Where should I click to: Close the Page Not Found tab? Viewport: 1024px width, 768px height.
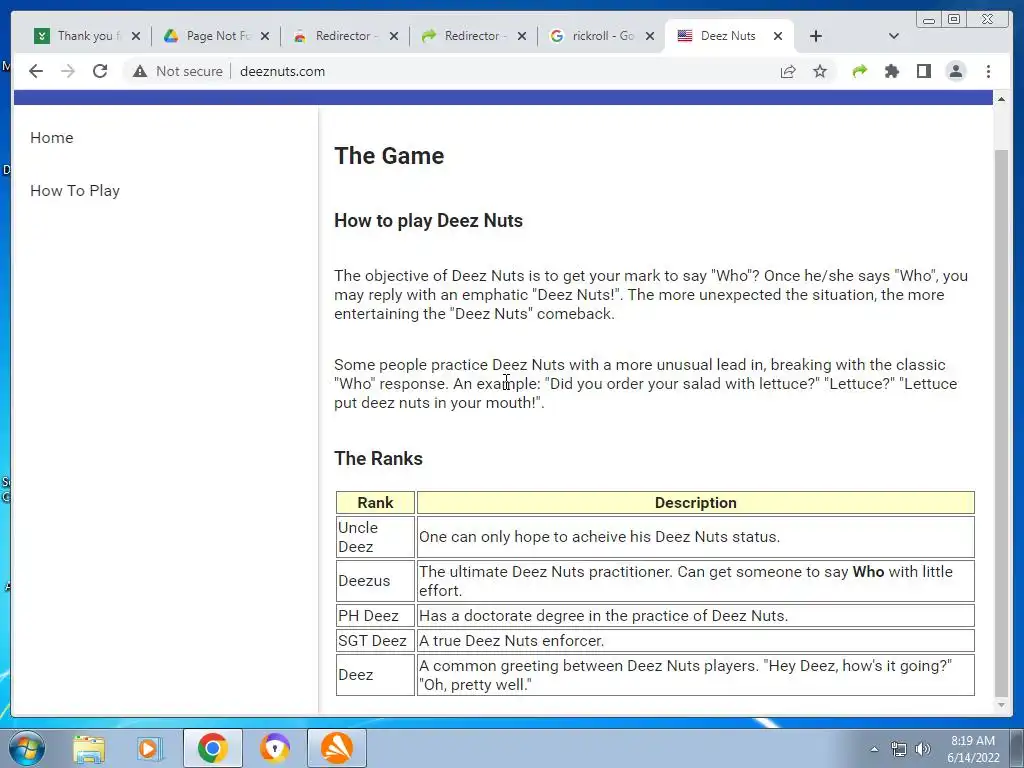tap(264, 36)
